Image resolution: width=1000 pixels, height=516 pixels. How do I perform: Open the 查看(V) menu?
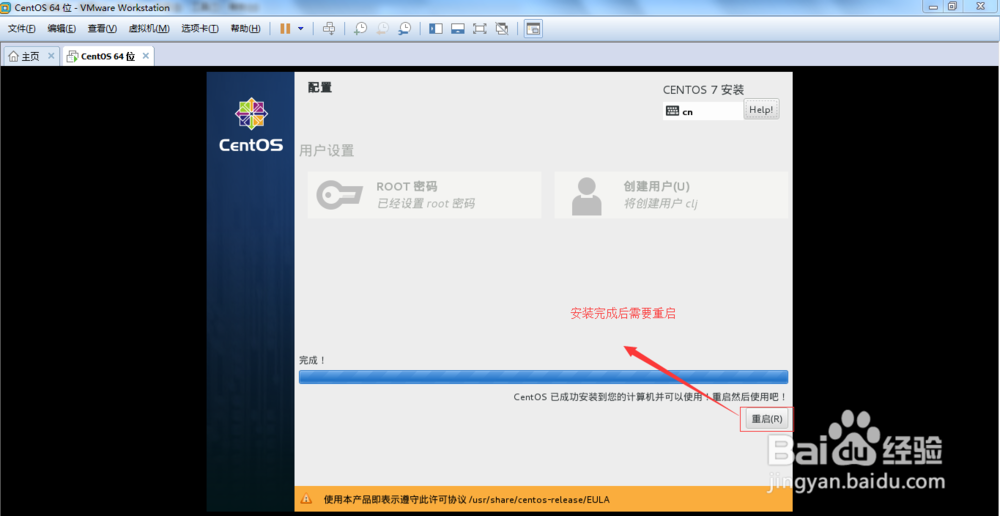coord(102,29)
